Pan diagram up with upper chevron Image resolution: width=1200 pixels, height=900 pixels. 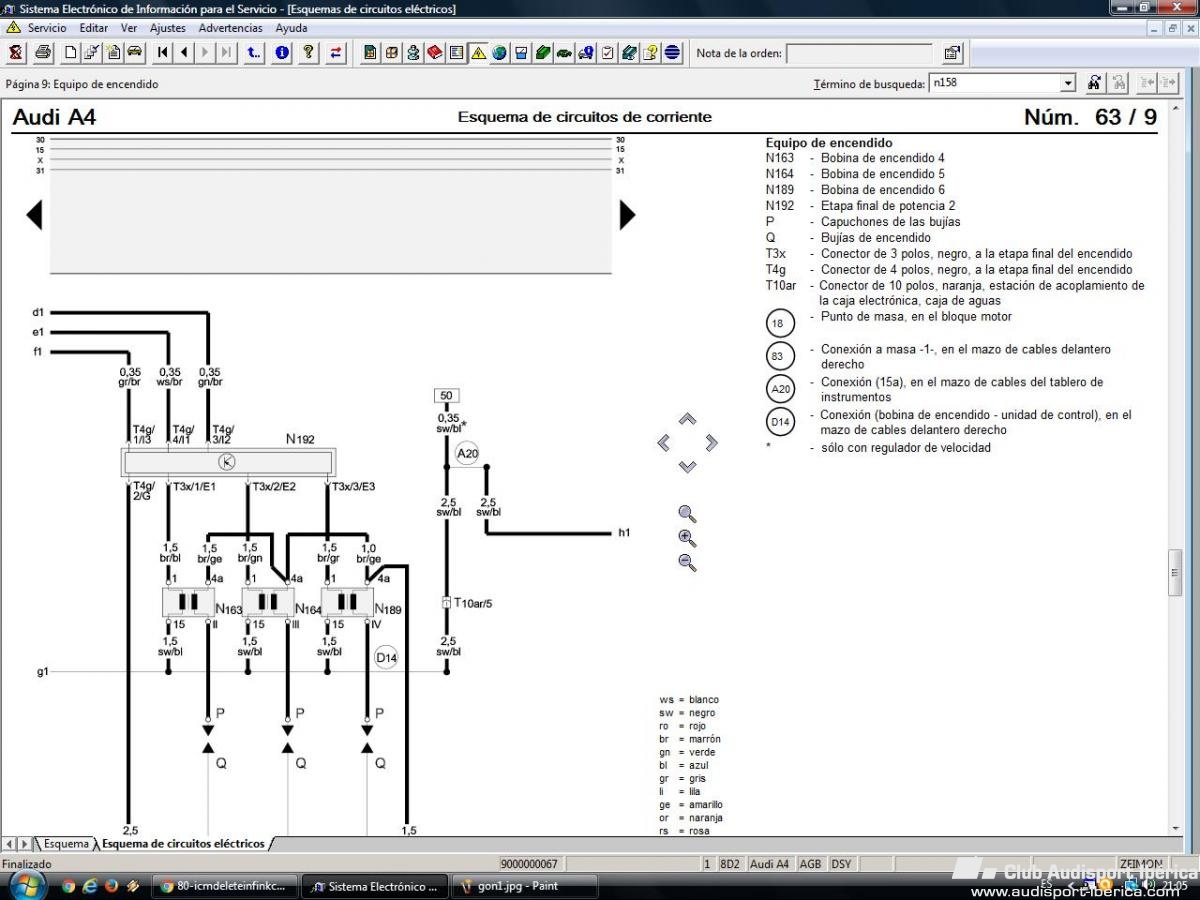[687, 420]
